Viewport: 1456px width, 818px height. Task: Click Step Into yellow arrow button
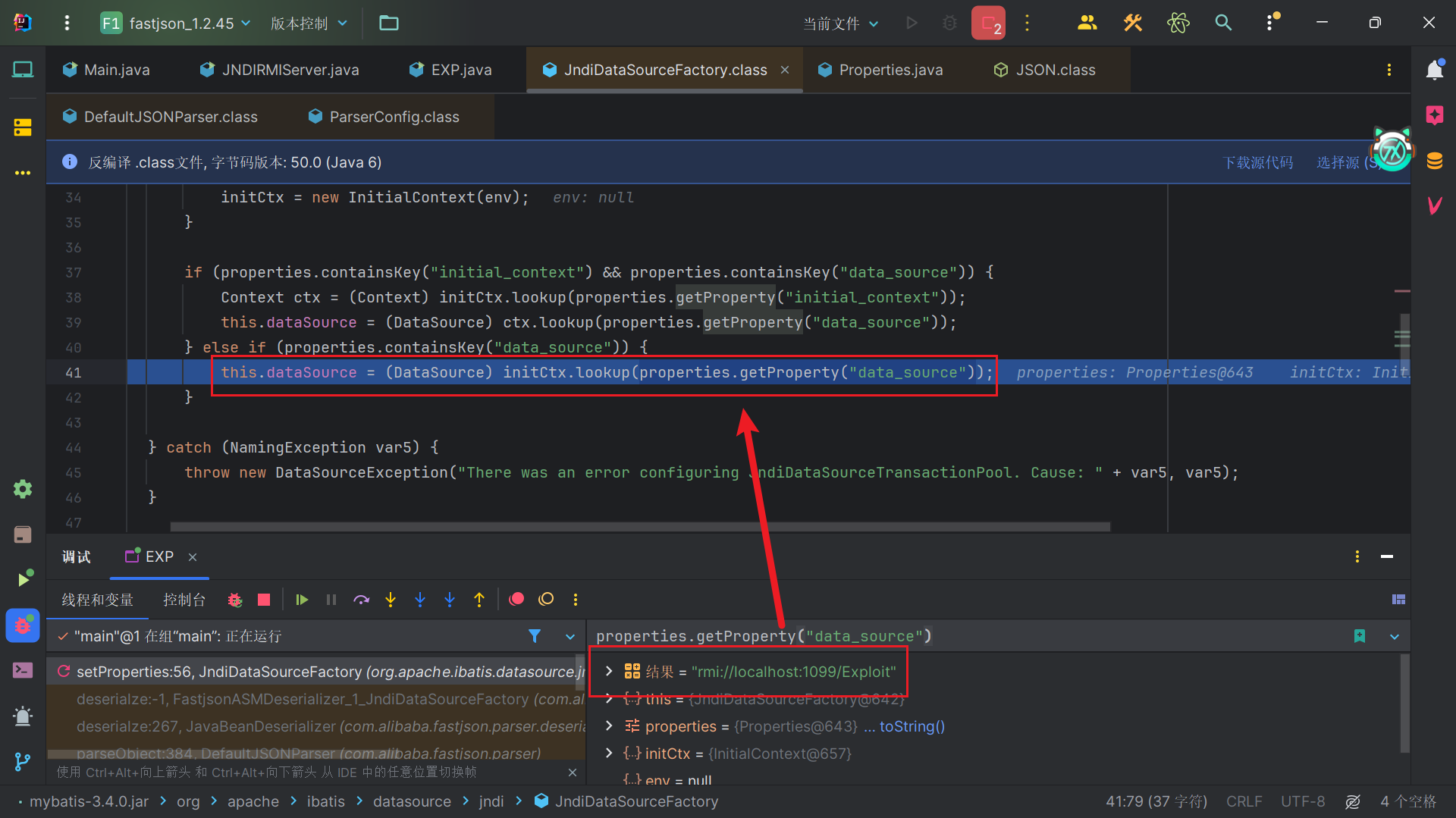pos(391,600)
